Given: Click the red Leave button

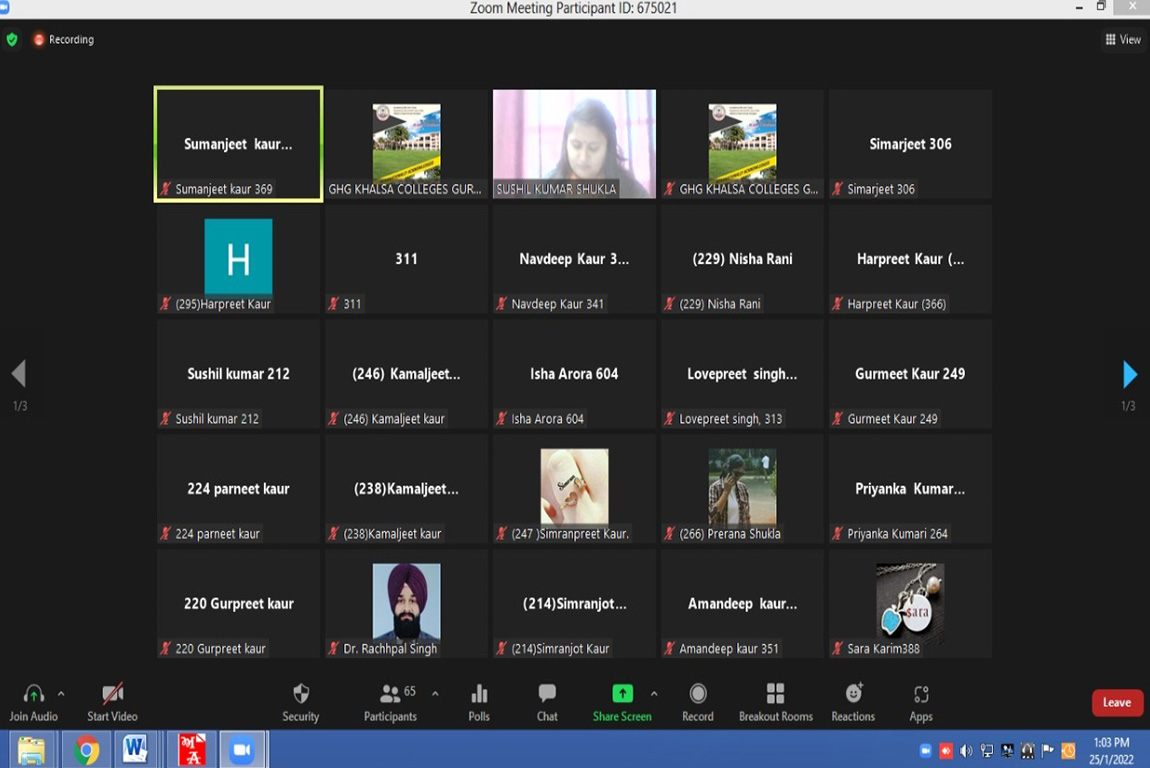Looking at the screenshot, I should click(1116, 703).
